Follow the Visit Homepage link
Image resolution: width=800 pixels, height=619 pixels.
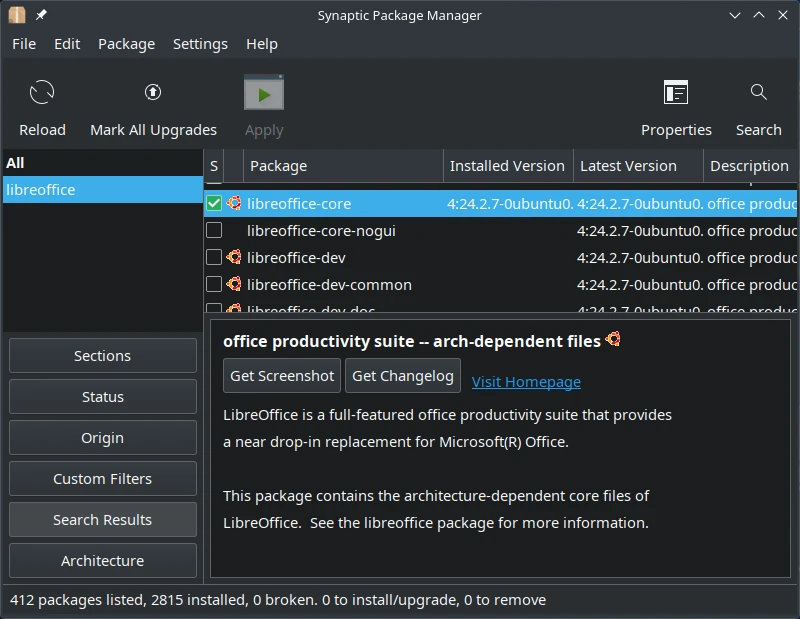click(526, 382)
